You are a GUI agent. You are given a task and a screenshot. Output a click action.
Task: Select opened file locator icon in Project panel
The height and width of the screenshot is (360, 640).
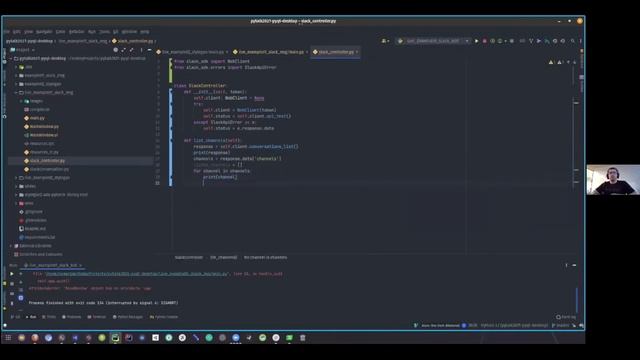click(x=116, y=50)
